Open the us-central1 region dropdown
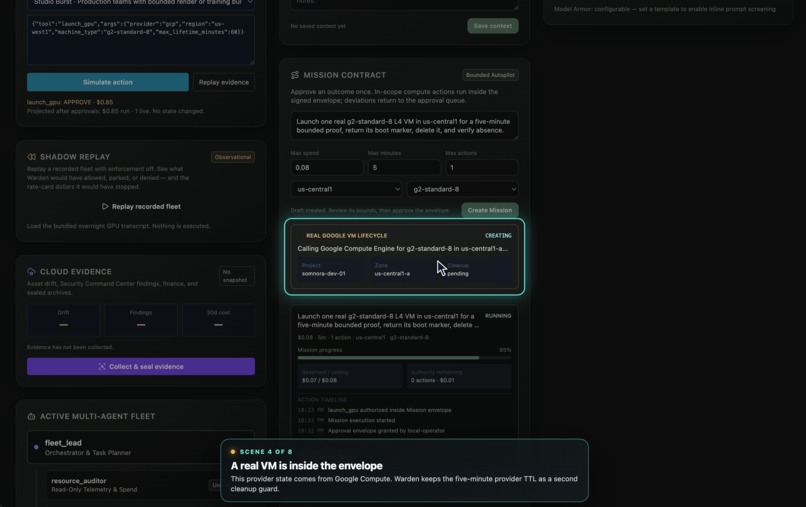 coord(346,189)
